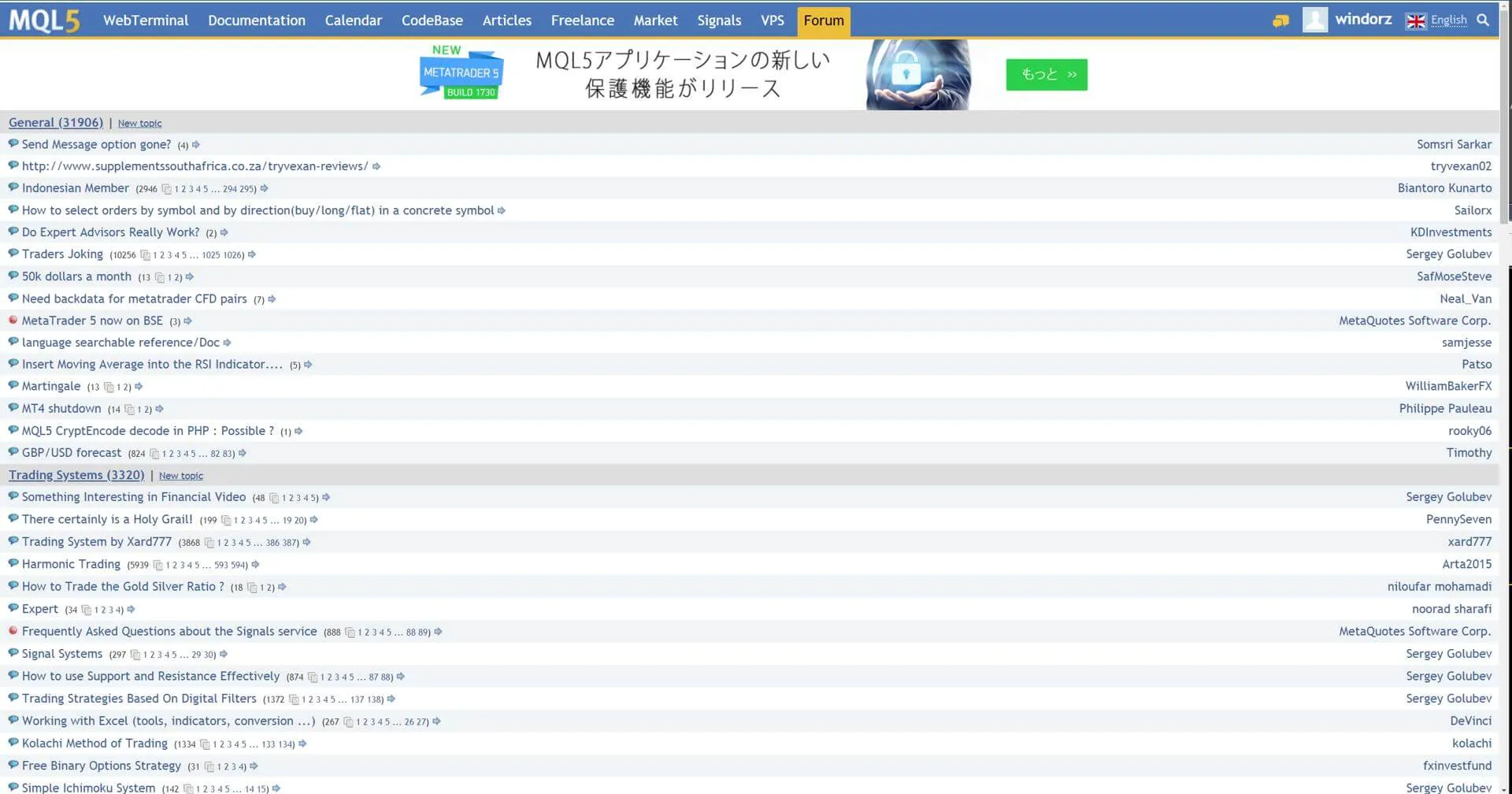Click last post arrow for Signal Systems

(224, 655)
